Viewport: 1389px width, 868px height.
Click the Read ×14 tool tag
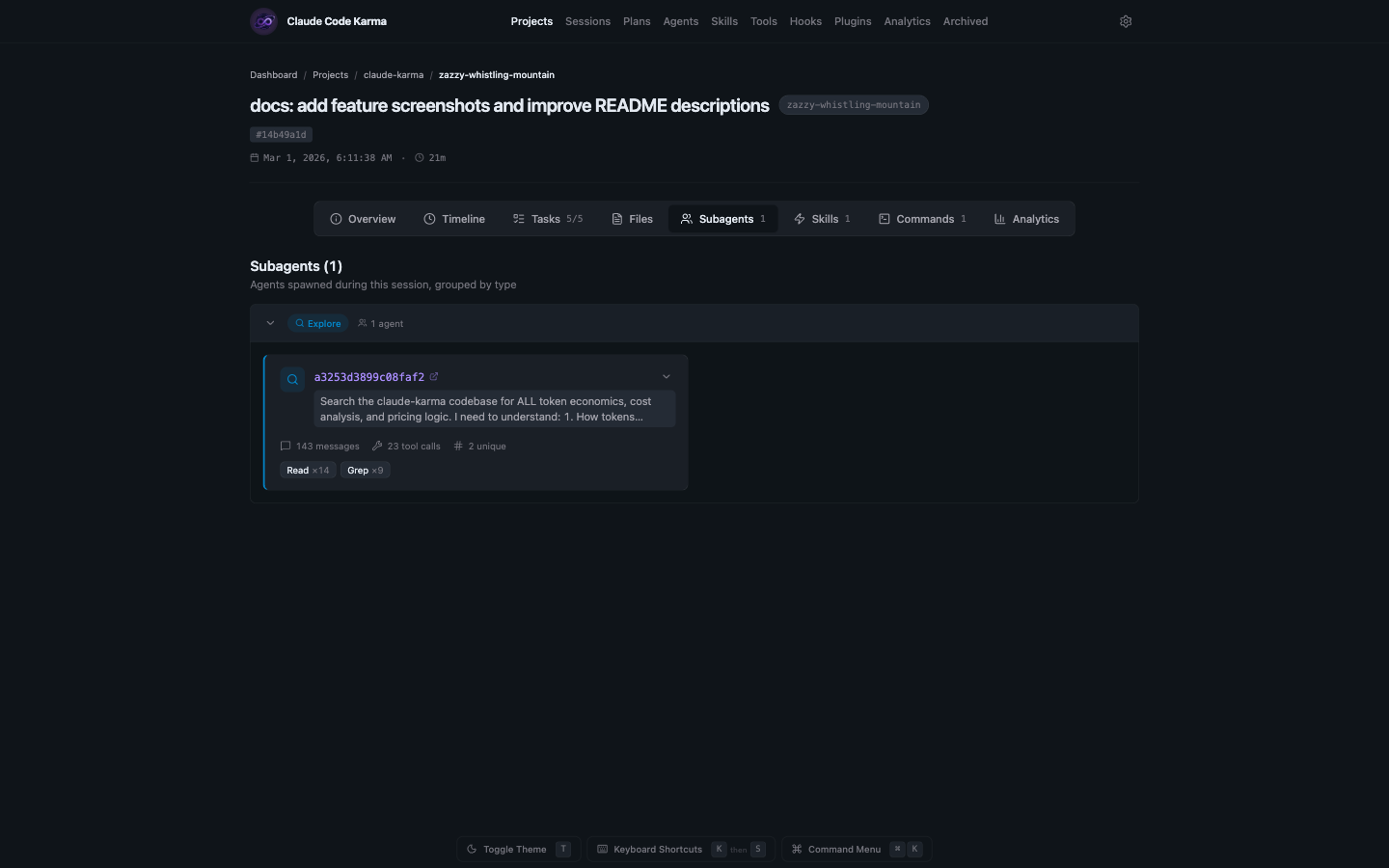308,471
